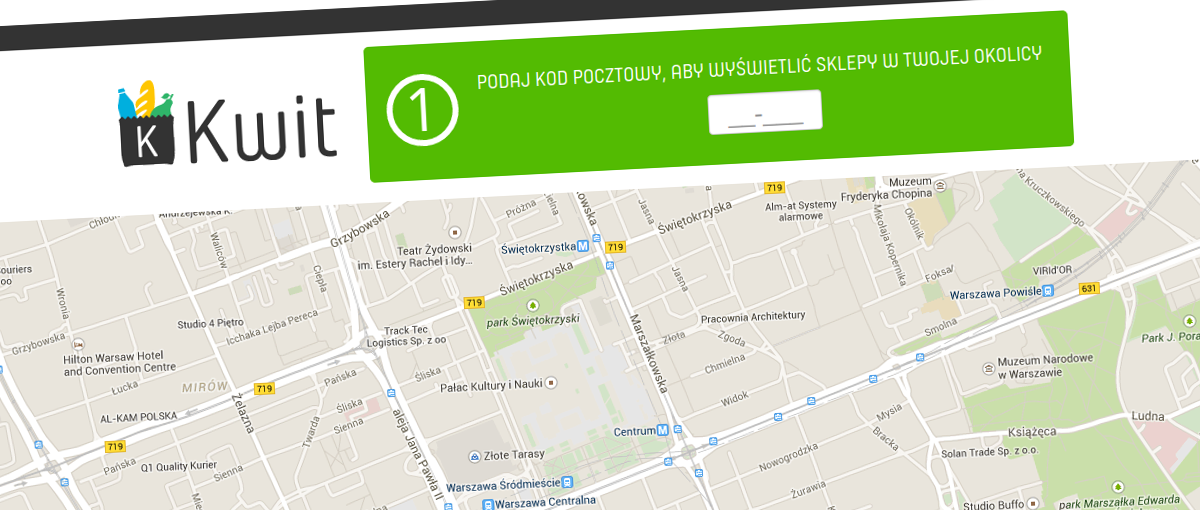This screenshot has height=510, width=1200.
Task: Focus the postal code input field
Action: [765, 112]
